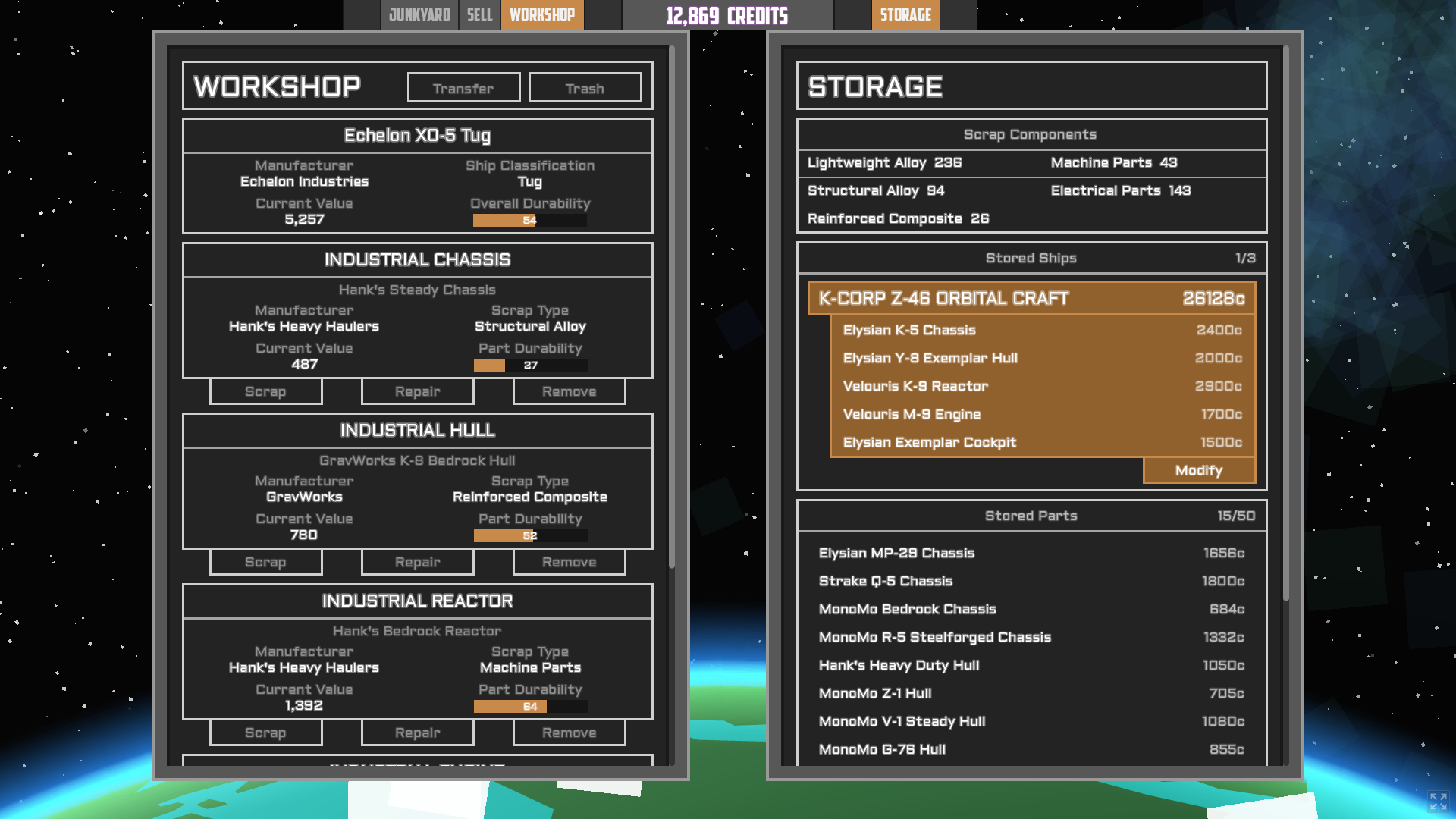Select MonoMo Z-1 Hull stored part
The height and width of the screenshot is (819, 1456).
coord(1031,693)
